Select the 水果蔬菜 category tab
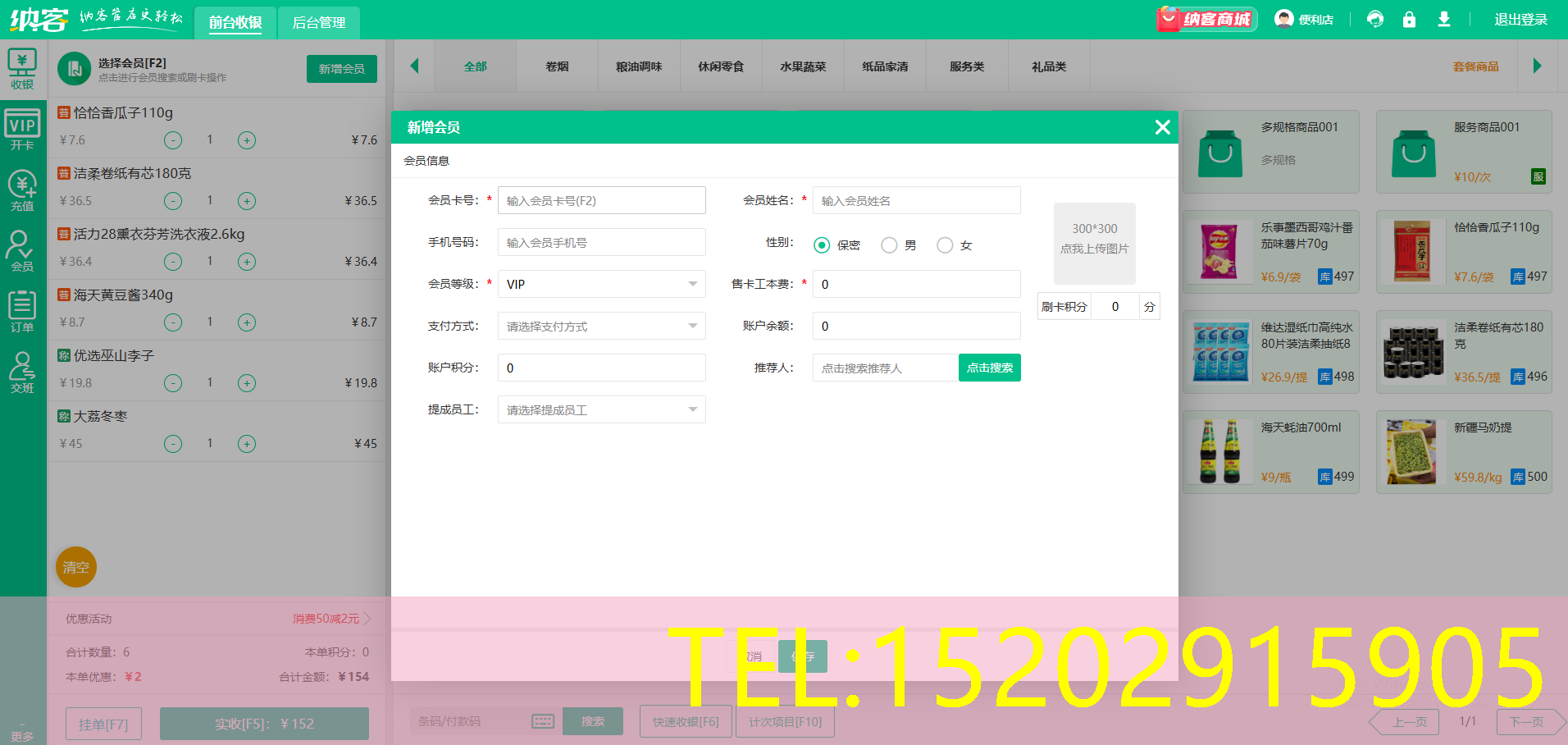The width and height of the screenshot is (1568, 745). [804, 66]
